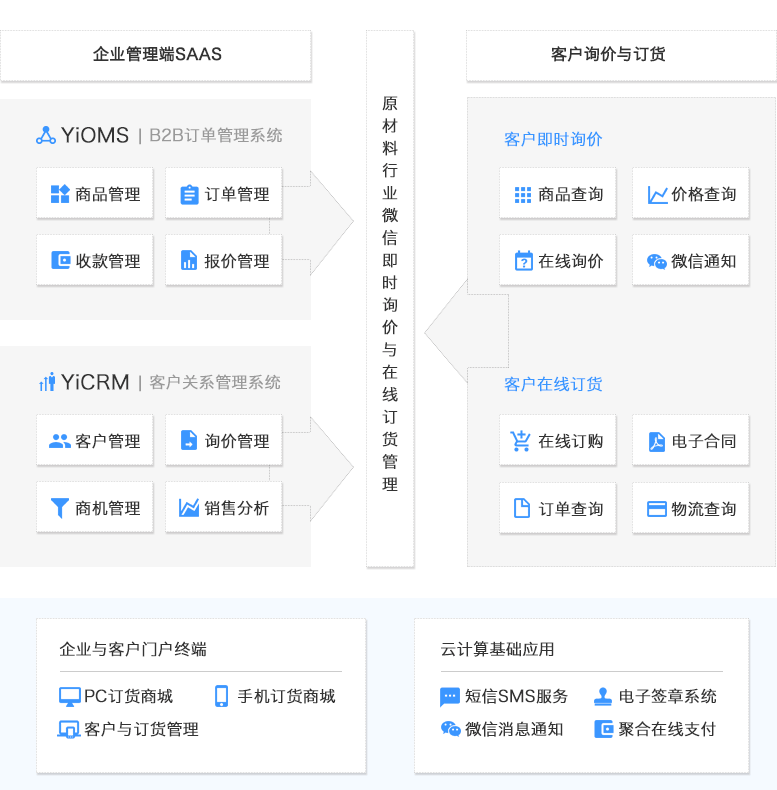Click the 电子合同 PDF document icon

point(657,442)
